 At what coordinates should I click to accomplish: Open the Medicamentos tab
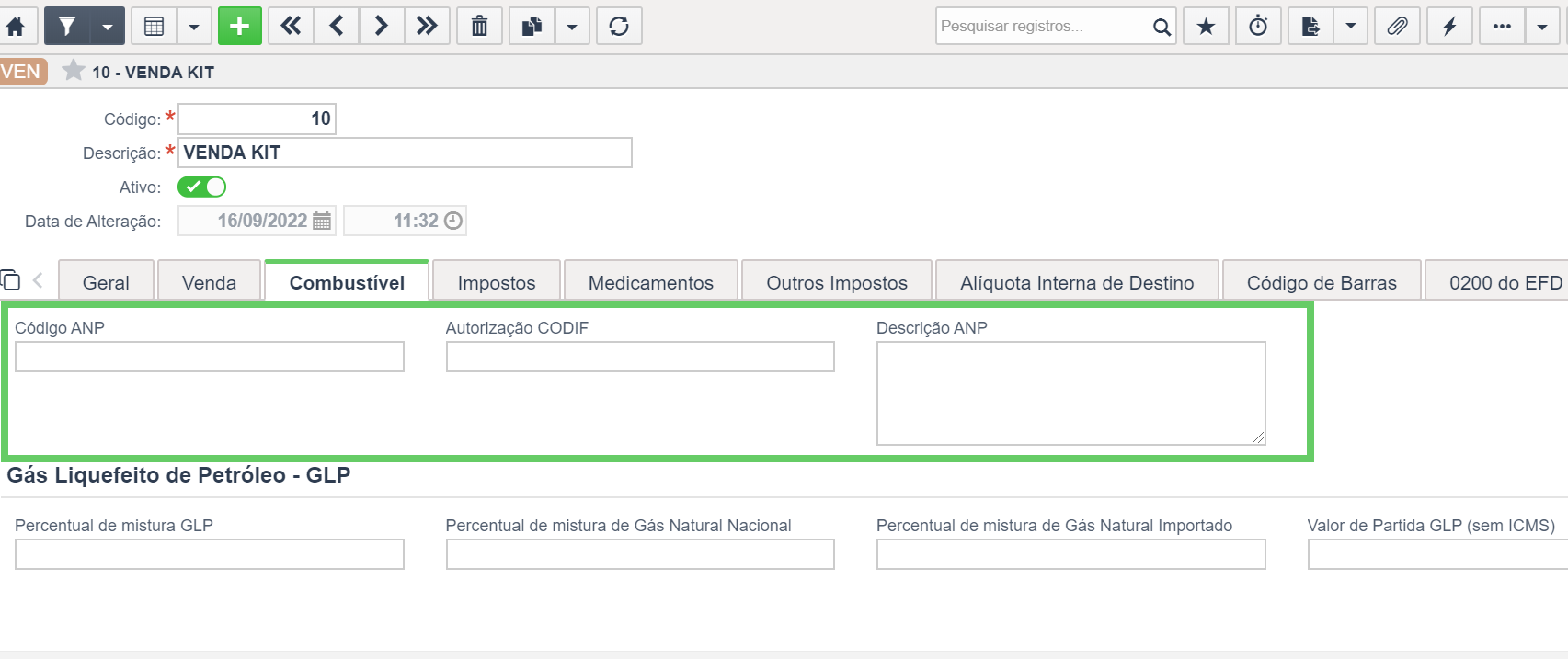651,282
